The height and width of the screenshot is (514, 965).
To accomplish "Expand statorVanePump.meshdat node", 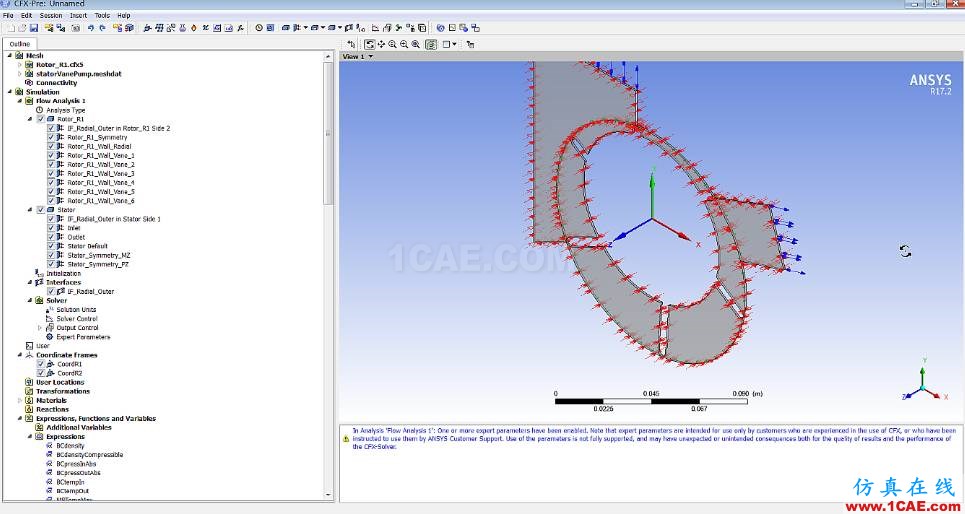I will click(x=20, y=74).
